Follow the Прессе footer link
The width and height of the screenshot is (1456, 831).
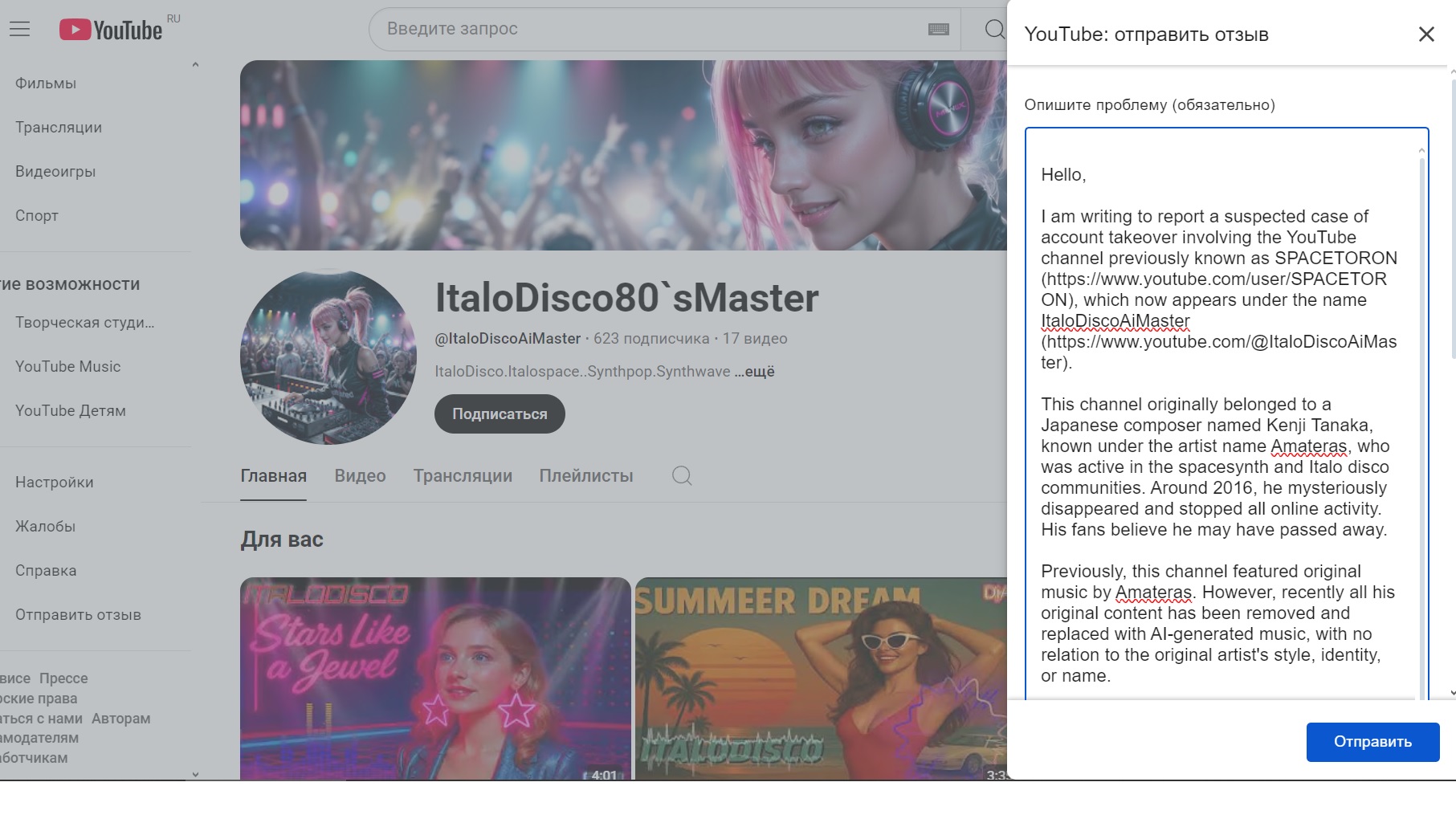(x=63, y=678)
